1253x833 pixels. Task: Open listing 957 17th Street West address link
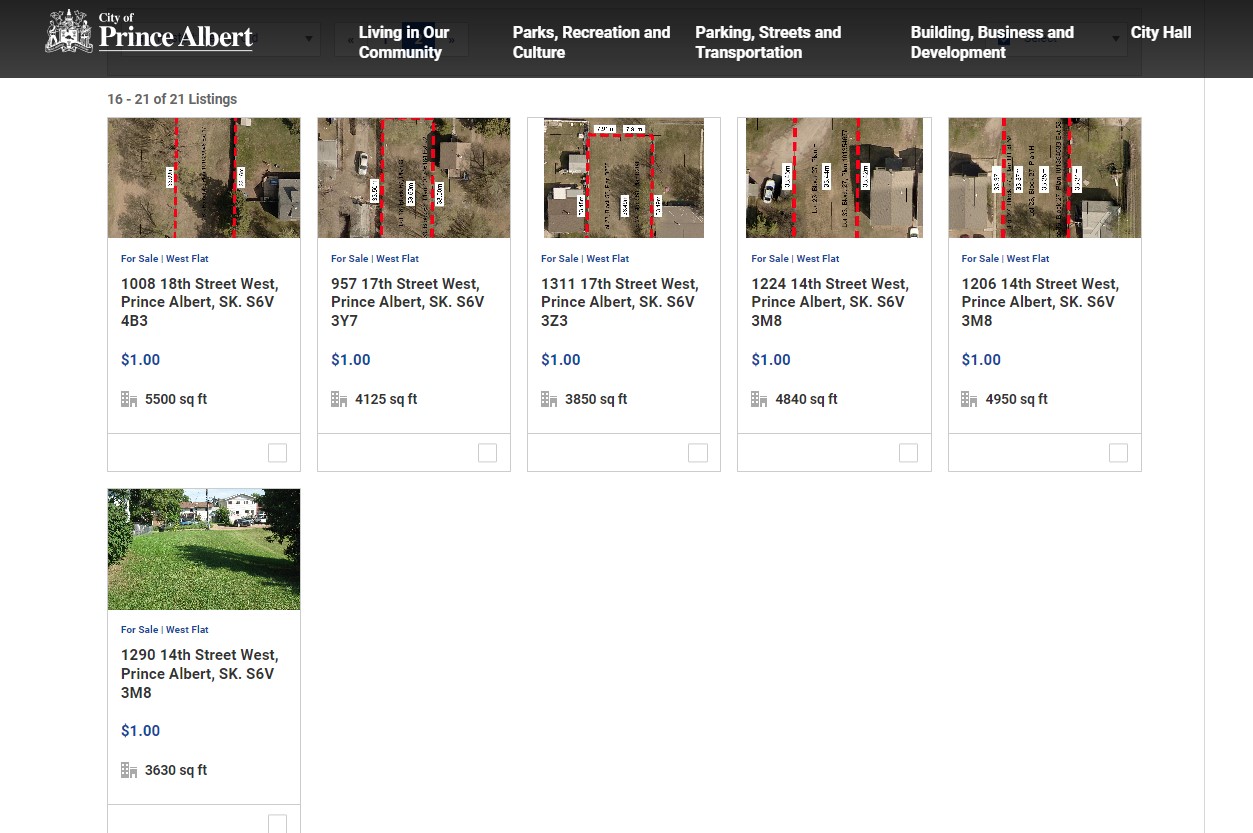pos(408,302)
